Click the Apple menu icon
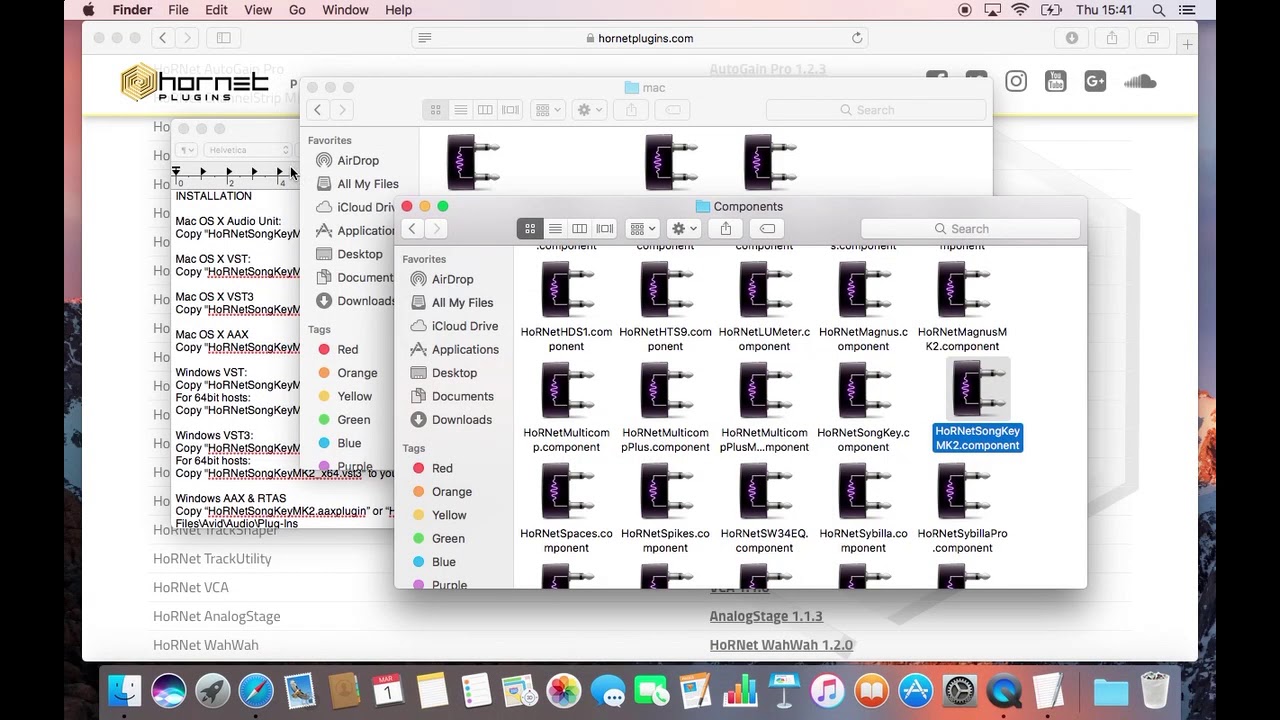 click(88, 10)
